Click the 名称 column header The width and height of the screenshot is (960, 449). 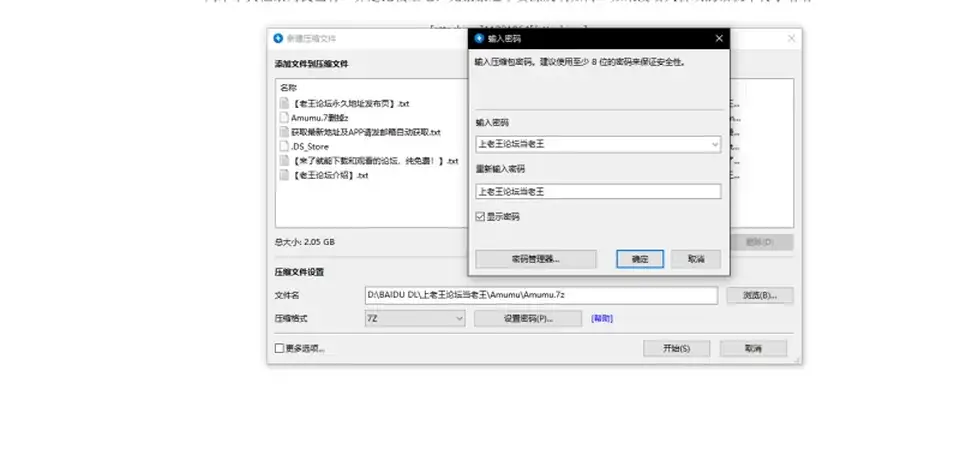point(288,88)
